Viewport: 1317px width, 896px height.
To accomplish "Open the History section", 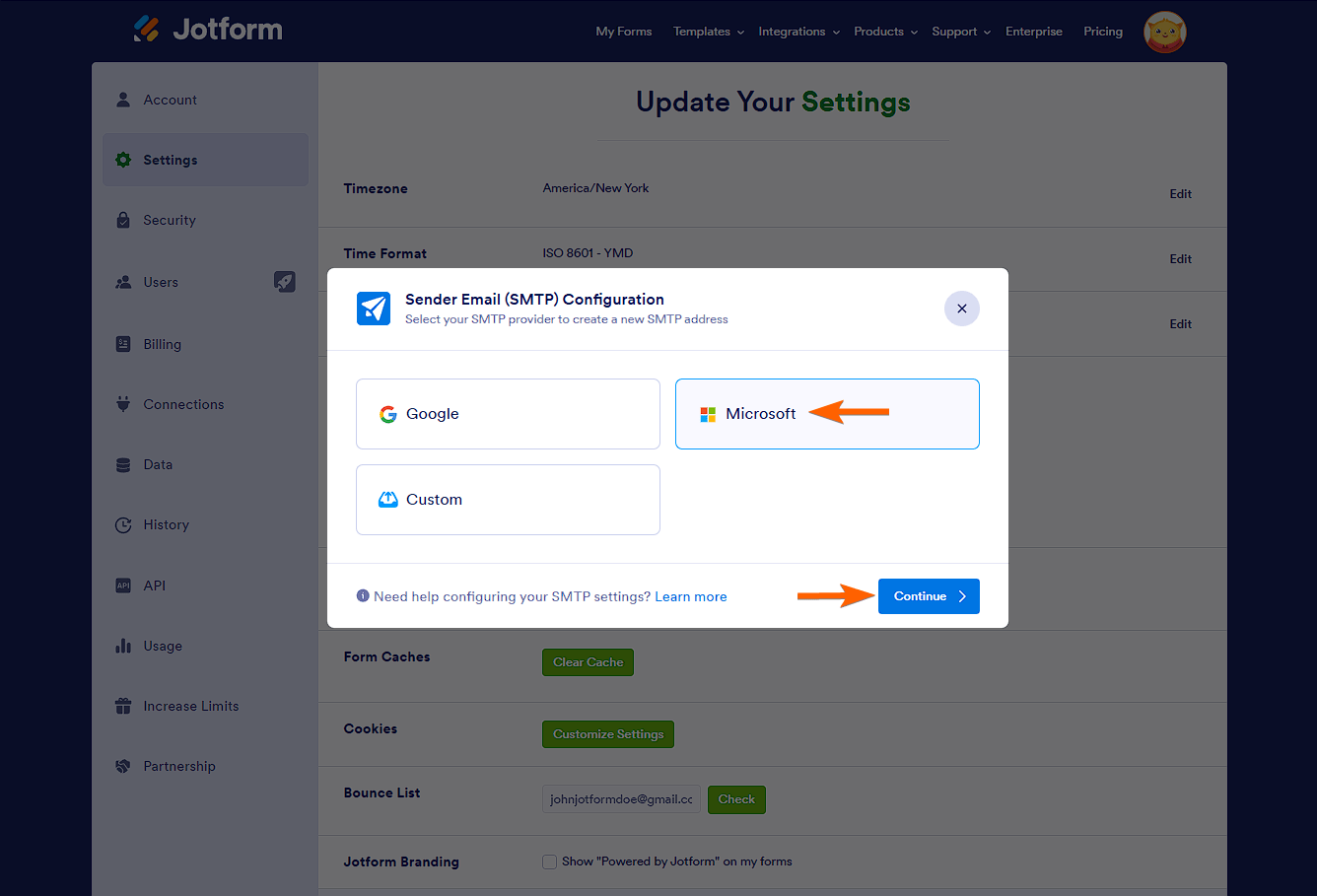I will (205, 525).
